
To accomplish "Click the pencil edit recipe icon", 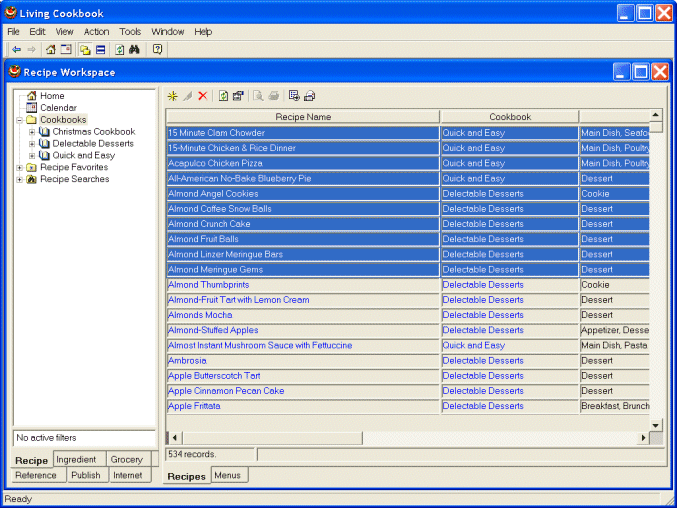I will coord(188,96).
